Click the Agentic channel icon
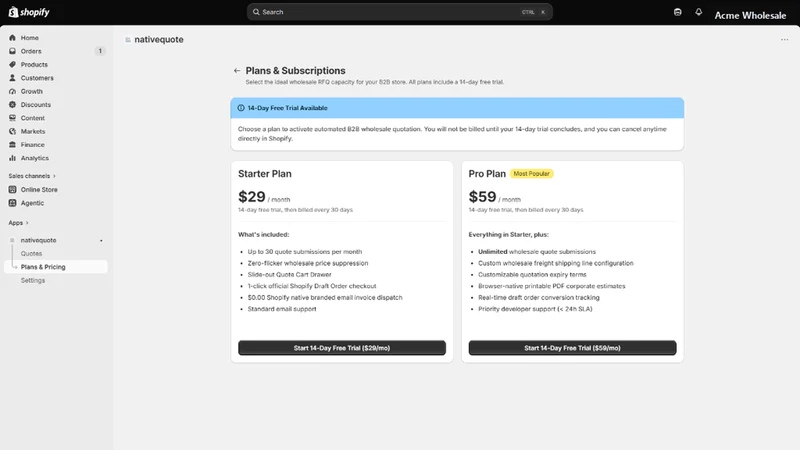The height and width of the screenshot is (450, 800). [x=12, y=203]
